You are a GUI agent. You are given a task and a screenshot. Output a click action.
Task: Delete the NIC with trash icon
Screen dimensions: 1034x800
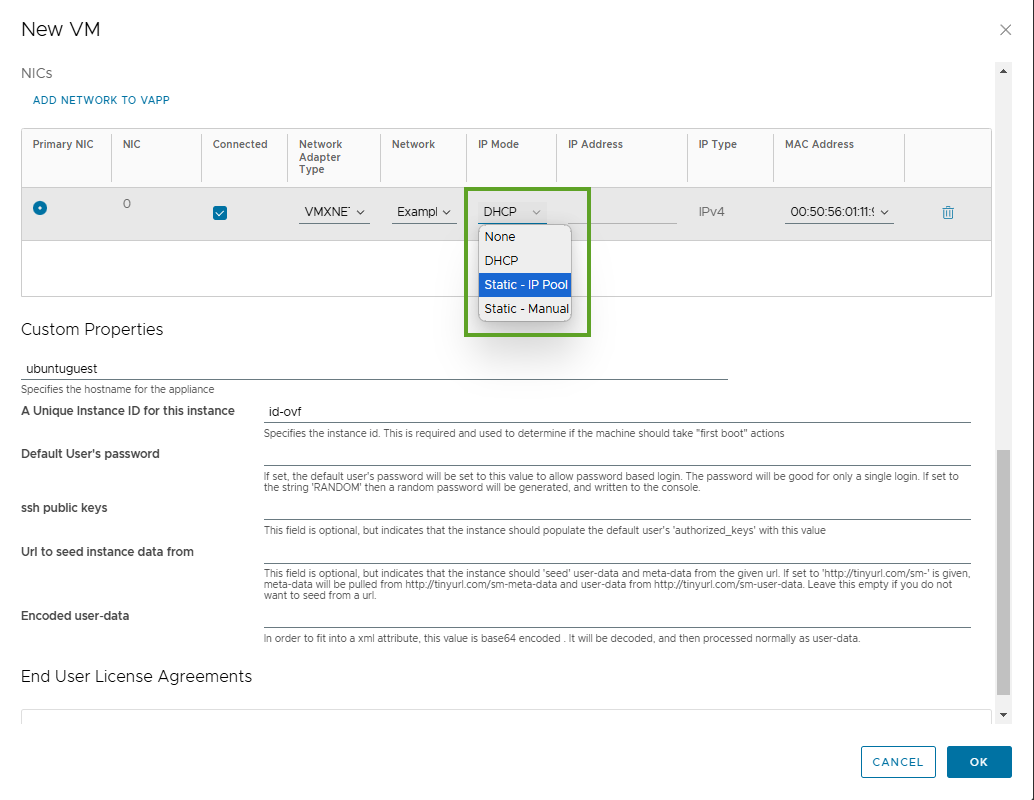pos(948,212)
